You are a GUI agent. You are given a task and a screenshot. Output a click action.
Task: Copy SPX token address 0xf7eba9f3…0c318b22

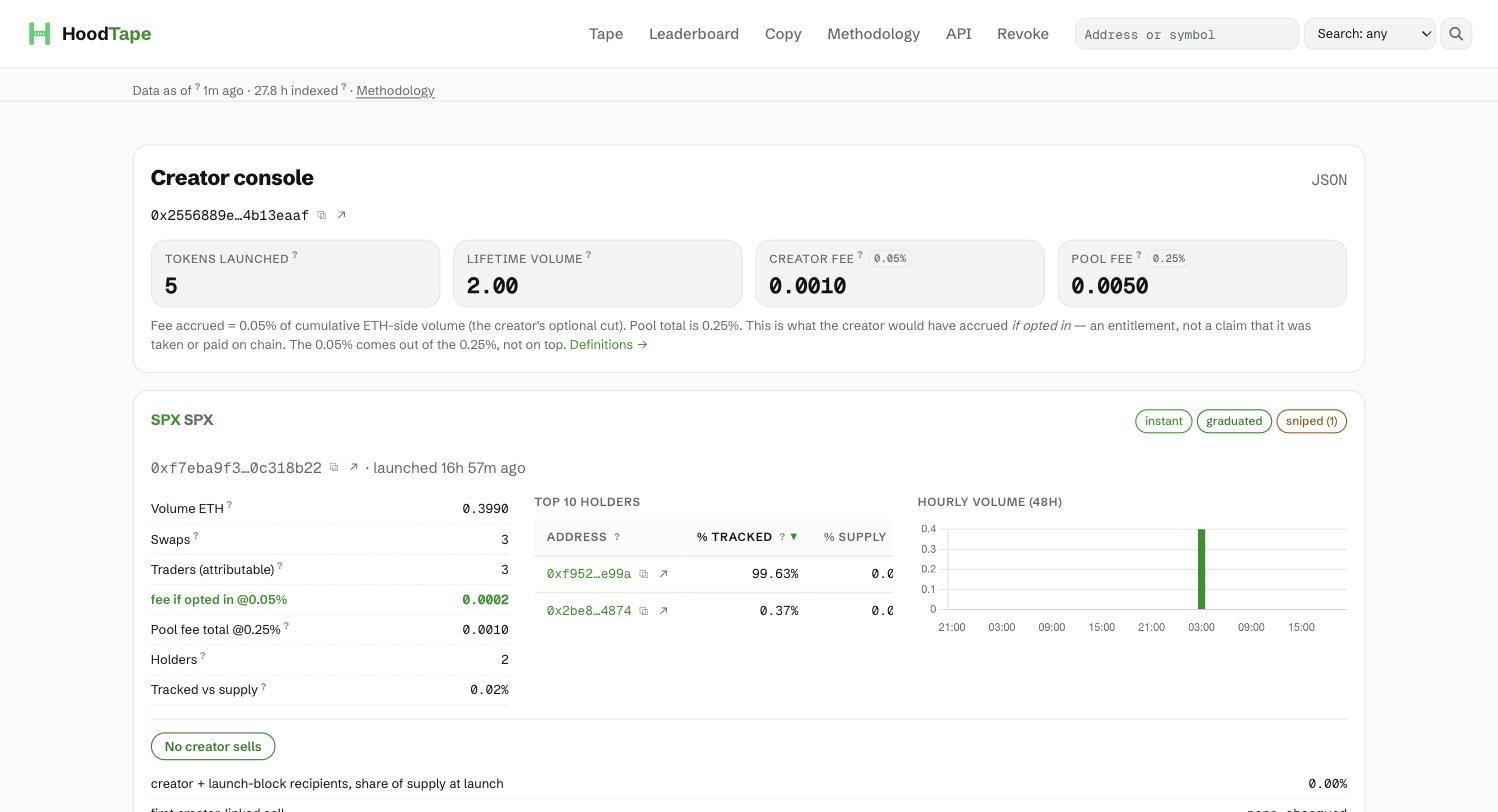tap(334, 467)
